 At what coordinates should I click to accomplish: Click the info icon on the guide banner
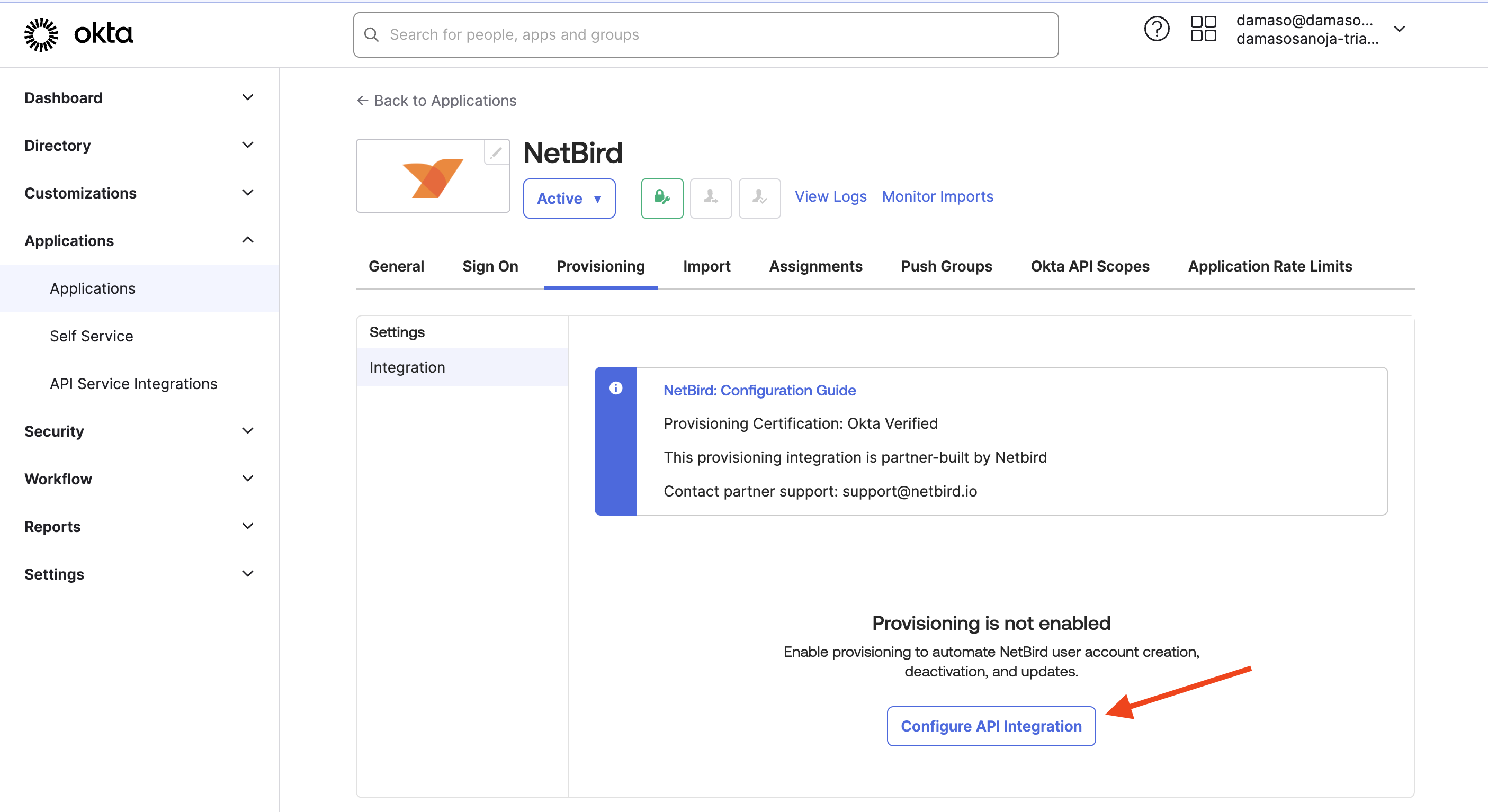coord(616,388)
